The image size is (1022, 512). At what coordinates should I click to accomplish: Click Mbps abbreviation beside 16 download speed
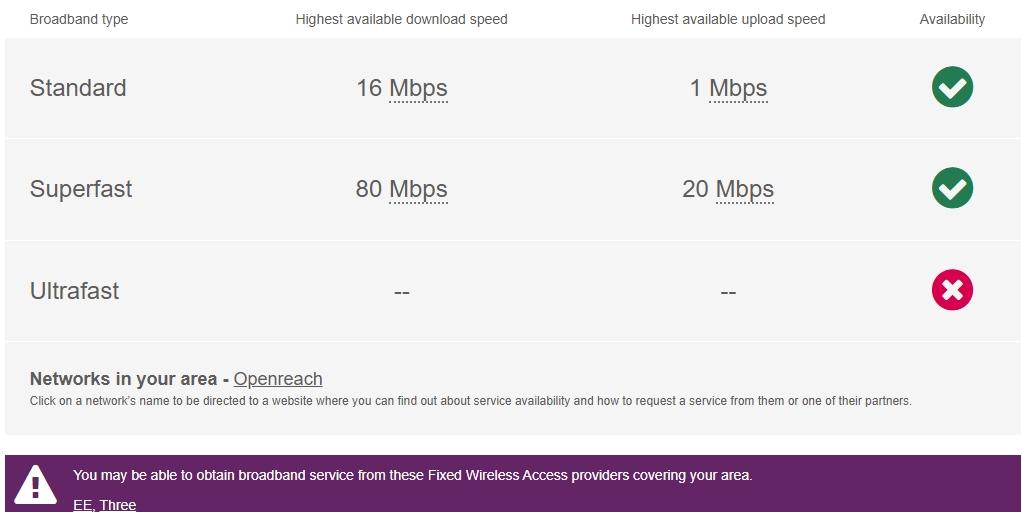(418, 88)
